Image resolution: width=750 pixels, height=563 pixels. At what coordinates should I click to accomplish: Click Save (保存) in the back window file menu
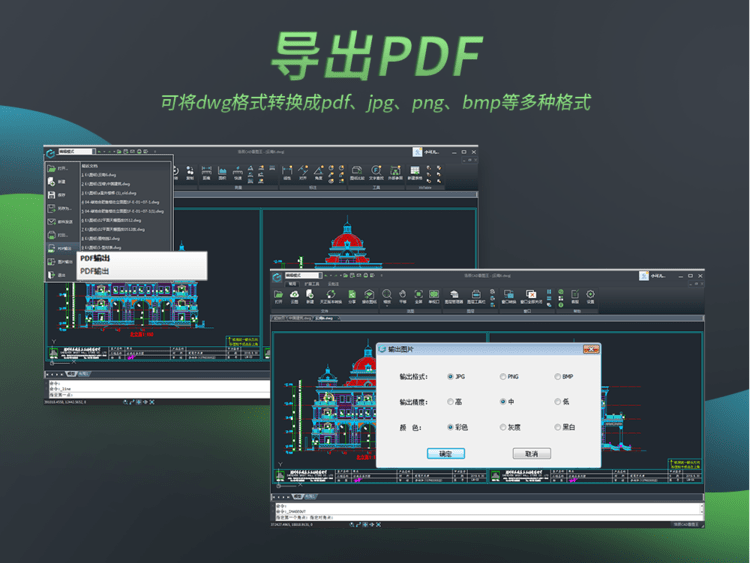[x=61, y=195]
